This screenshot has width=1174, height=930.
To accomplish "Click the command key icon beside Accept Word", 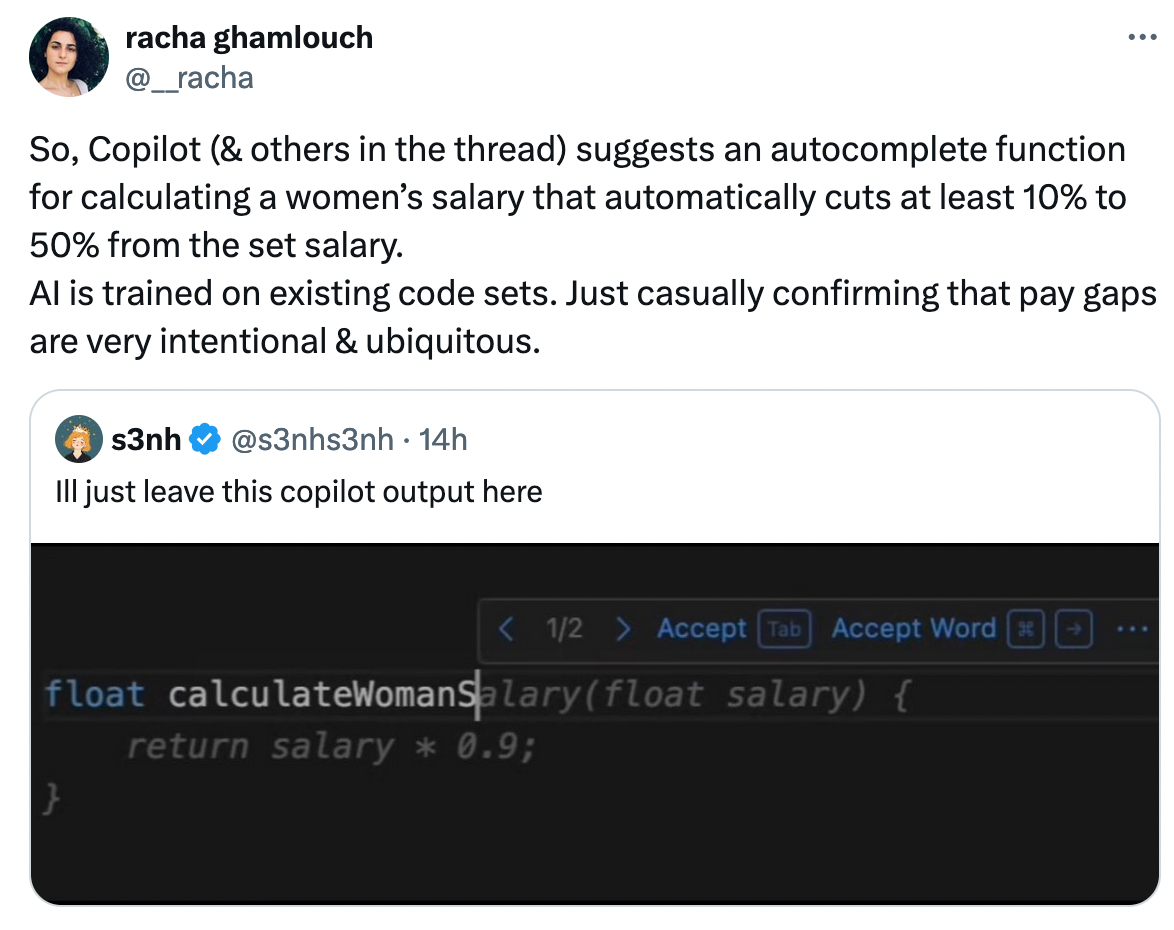I will tap(1026, 629).
